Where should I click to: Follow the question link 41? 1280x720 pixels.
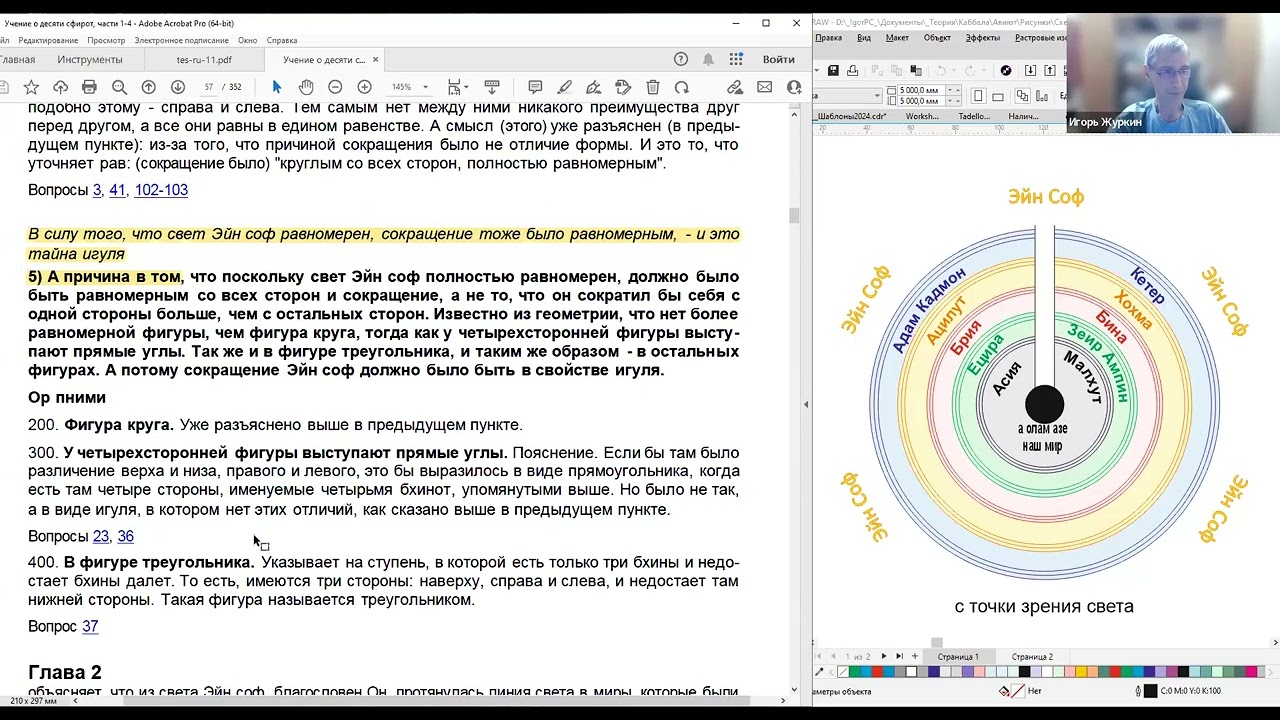(117, 190)
